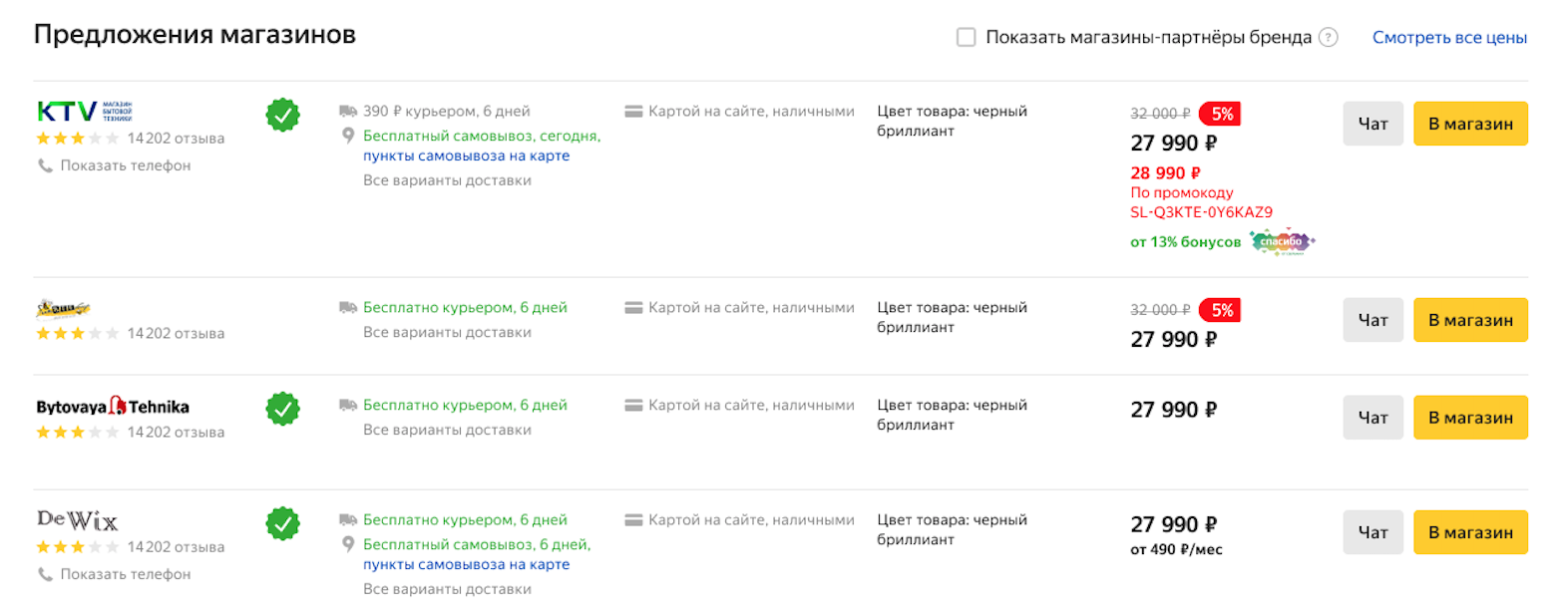
Task: Expand all delivery options for Bytovaya Tehnika
Action: (x=447, y=430)
